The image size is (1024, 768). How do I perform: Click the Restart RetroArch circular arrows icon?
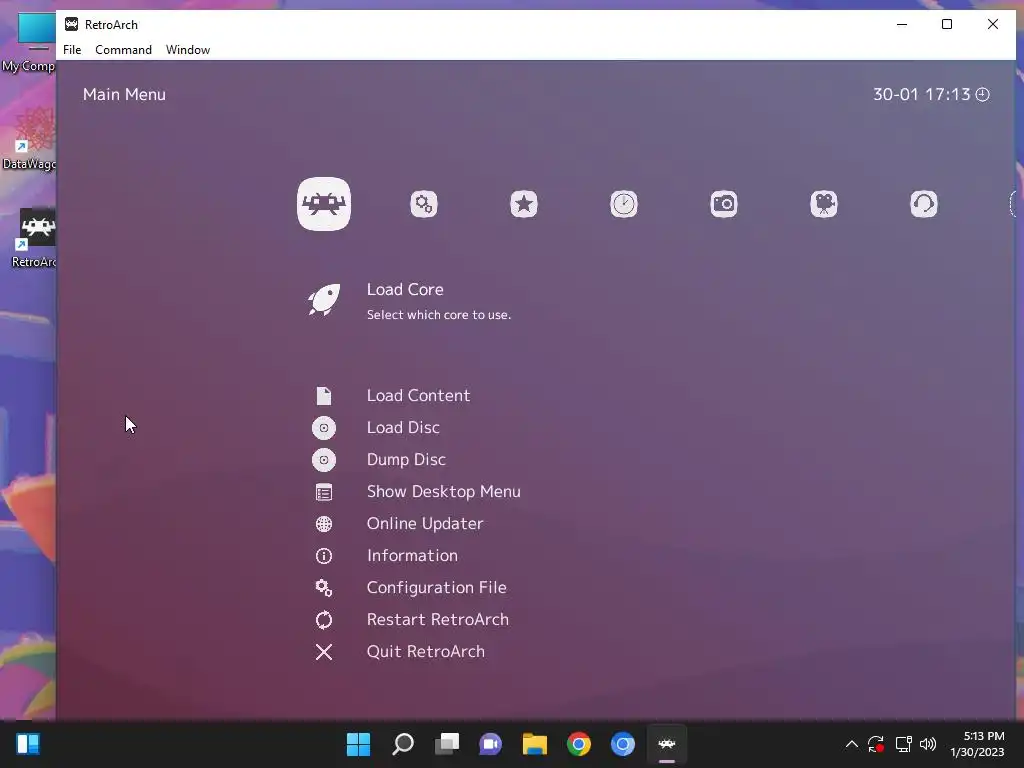point(324,620)
